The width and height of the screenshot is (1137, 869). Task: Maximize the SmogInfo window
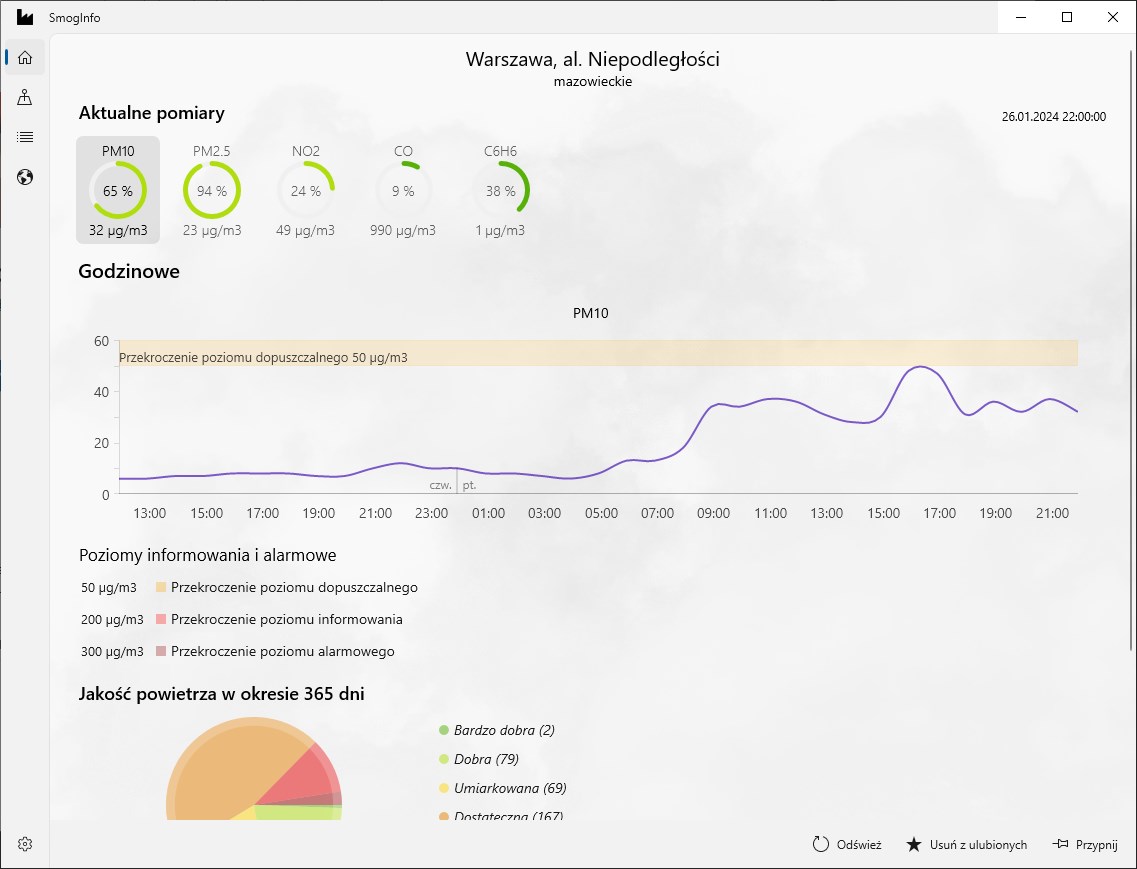tap(1067, 17)
